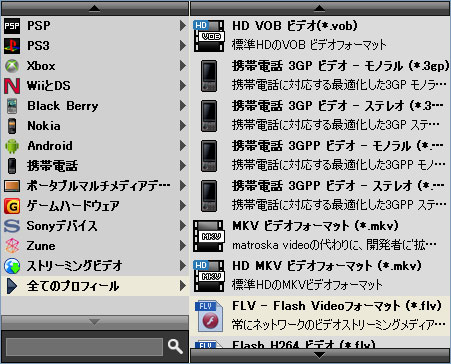Open the 携帯電話 category entry
The image size is (451, 364).
point(95,166)
